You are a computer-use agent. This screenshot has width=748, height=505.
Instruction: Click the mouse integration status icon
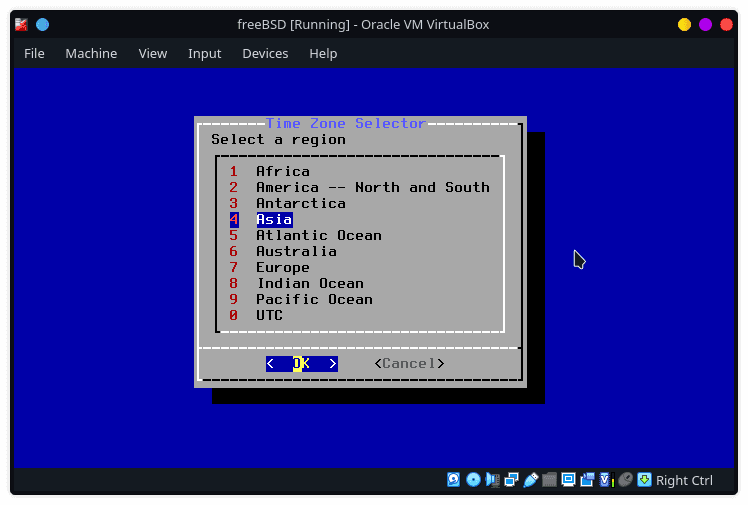click(625, 480)
